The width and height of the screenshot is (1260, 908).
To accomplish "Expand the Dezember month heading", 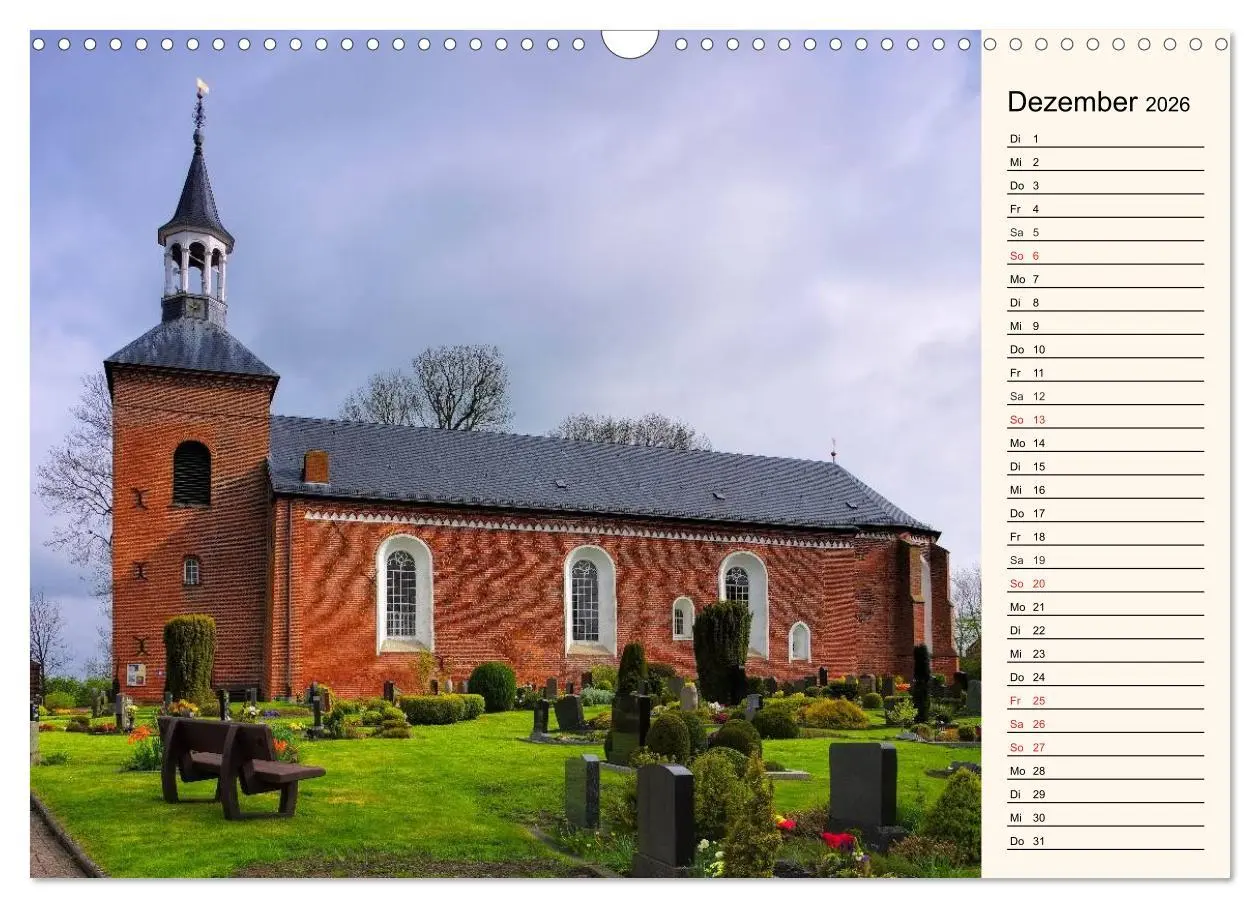I will (x=1072, y=102).
